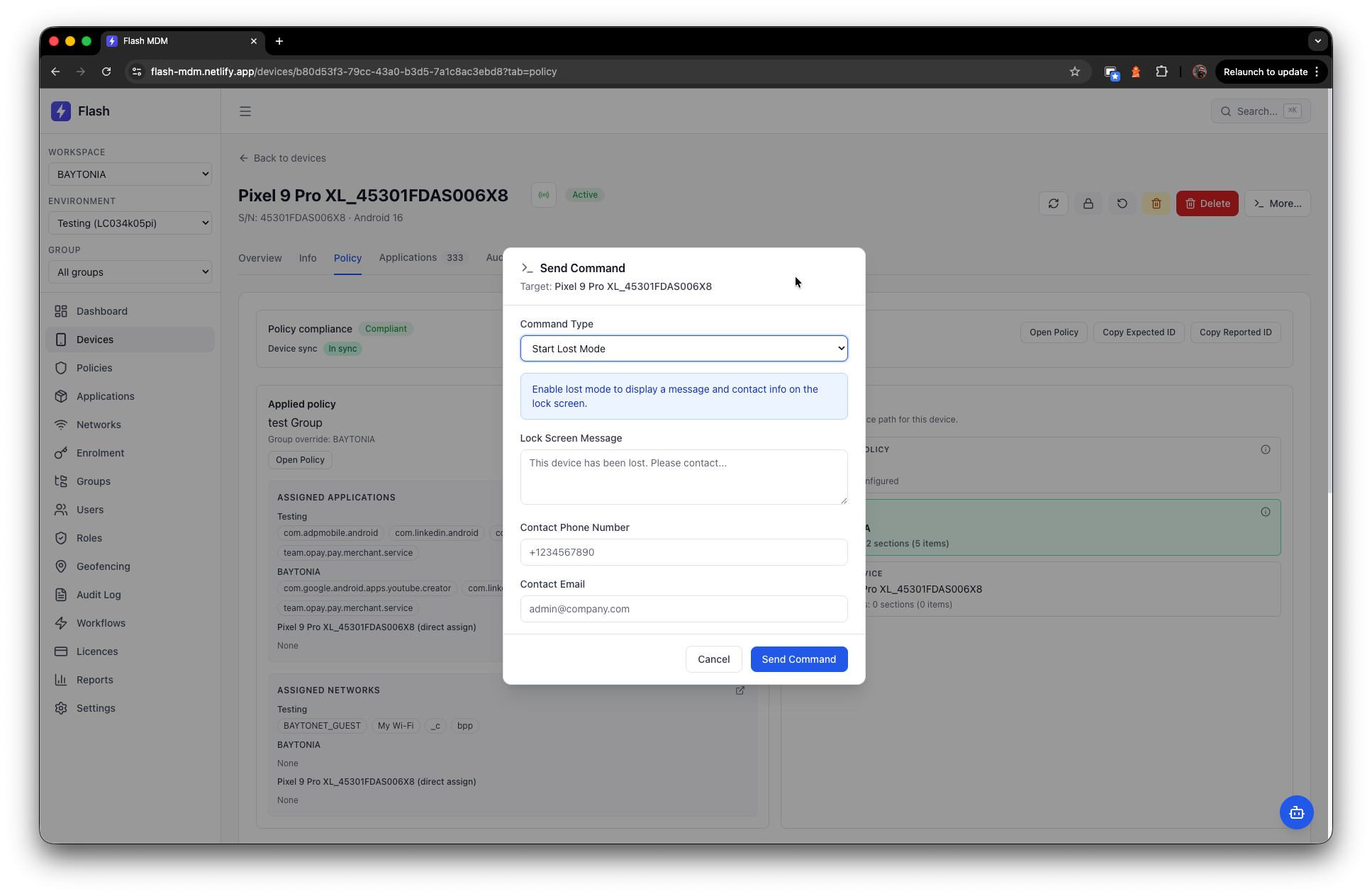Image resolution: width=1372 pixels, height=896 pixels.
Task: Click the yellow wipe trash icon
Action: pos(1156,203)
